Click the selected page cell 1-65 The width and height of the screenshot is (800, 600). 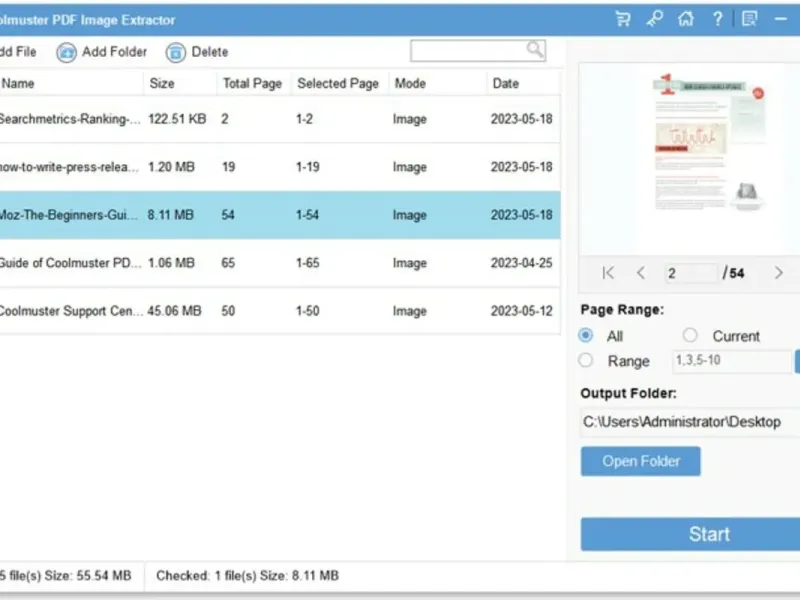pyautogui.click(x=308, y=263)
